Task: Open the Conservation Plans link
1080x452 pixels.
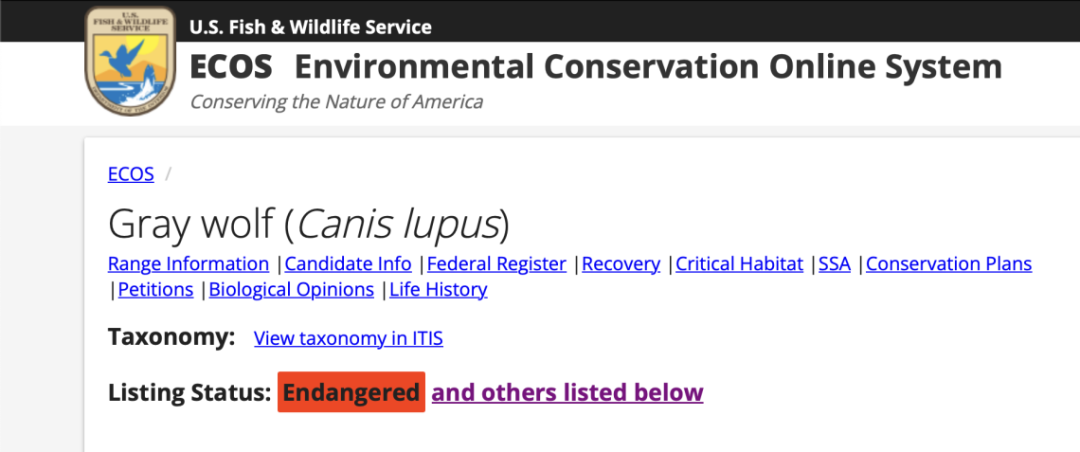Action: coord(949,264)
